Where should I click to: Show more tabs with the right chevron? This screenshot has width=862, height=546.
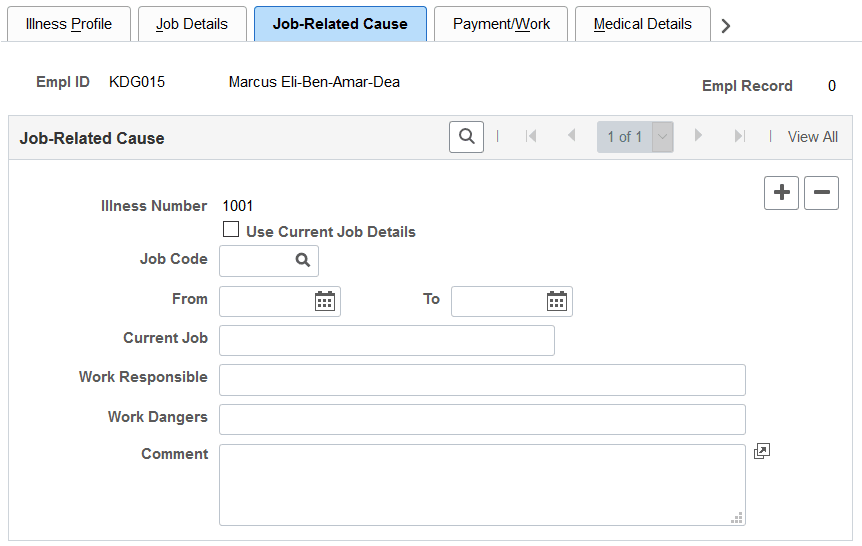726,25
